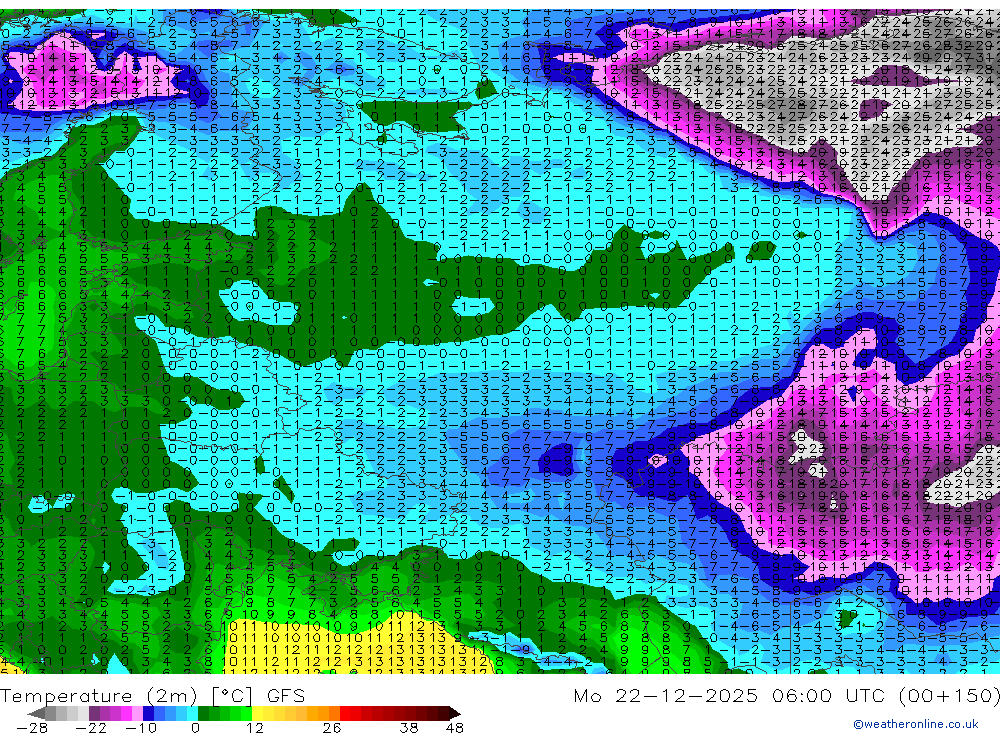Pick the dark green swatch at 0
Viewport: 1000px width, 733px height.
point(203,714)
